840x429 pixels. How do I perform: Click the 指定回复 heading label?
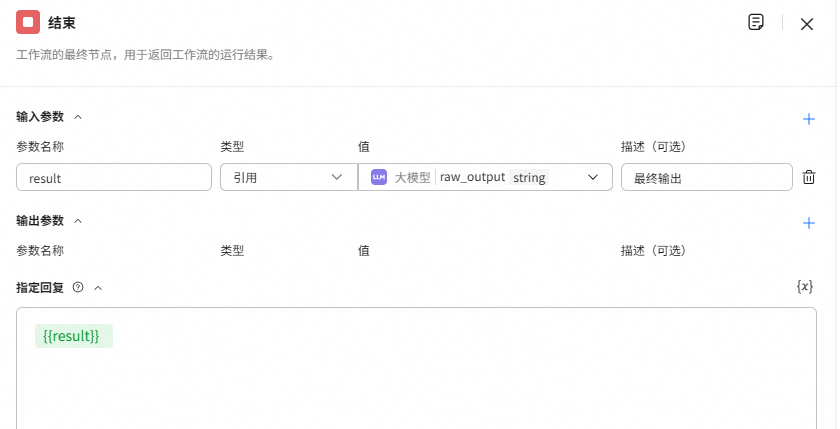click(40, 288)
